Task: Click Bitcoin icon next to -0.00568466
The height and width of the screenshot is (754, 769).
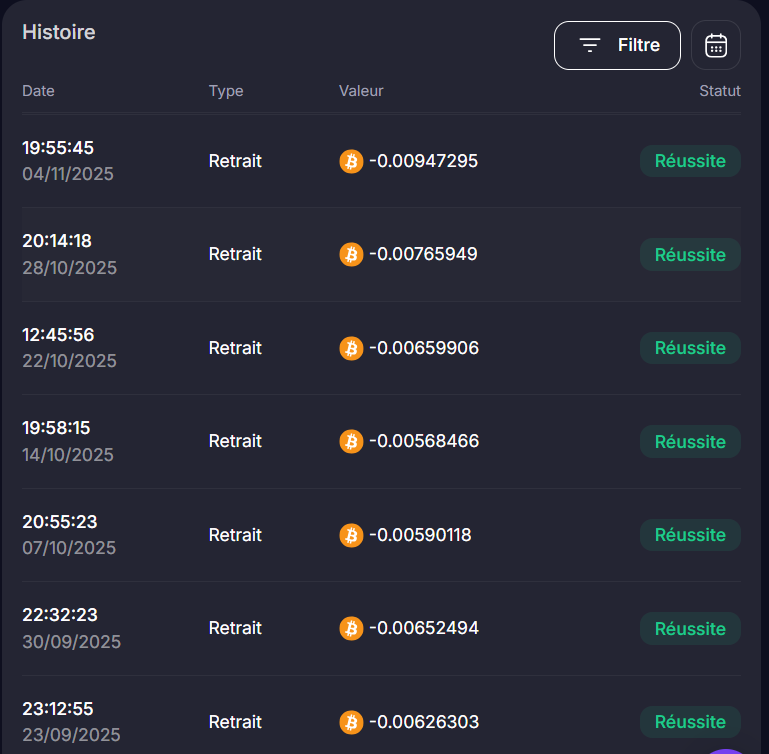Action: click(x=351, y=441)
